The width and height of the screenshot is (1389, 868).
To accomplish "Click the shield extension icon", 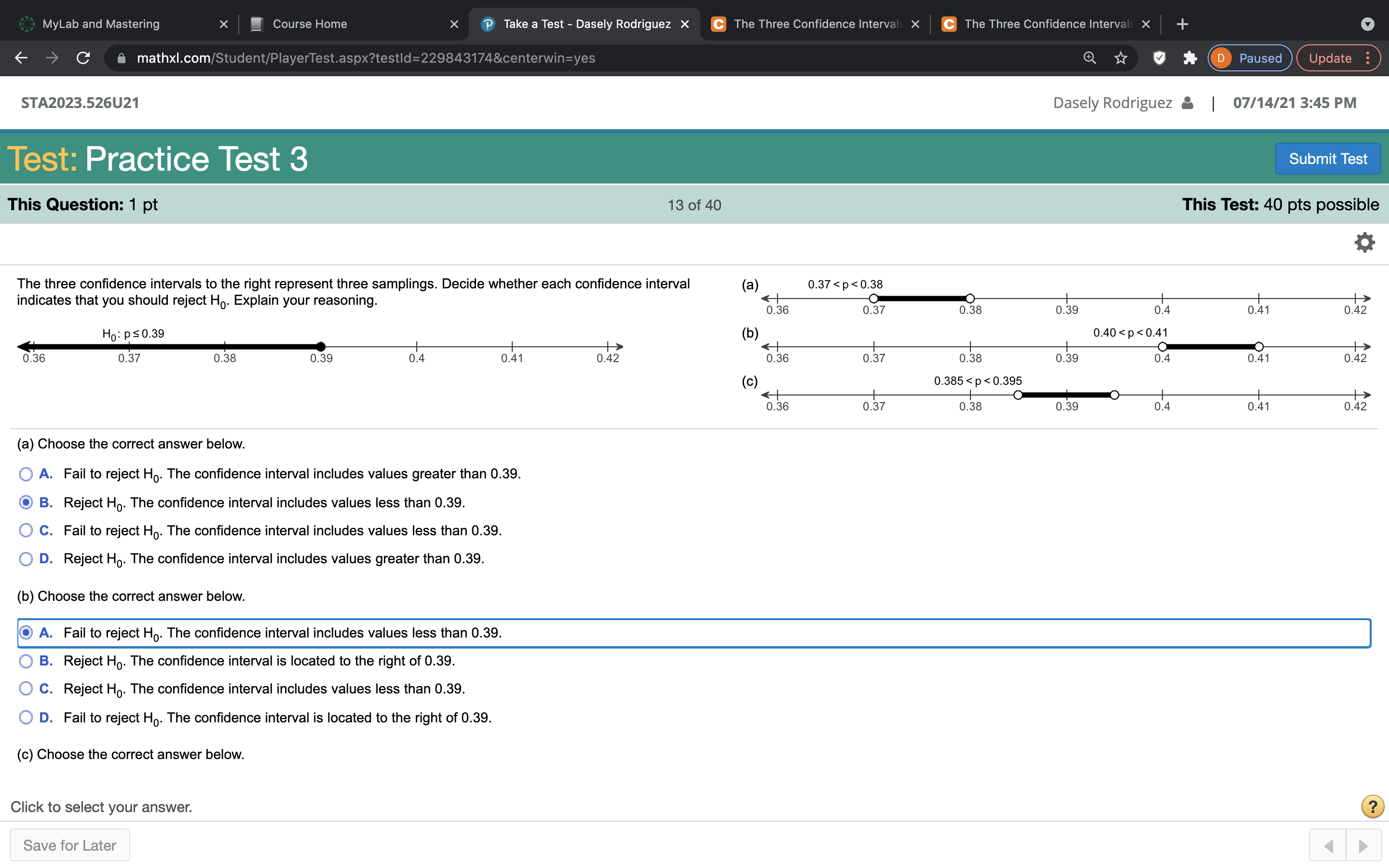I will (x=1159, y=58).
